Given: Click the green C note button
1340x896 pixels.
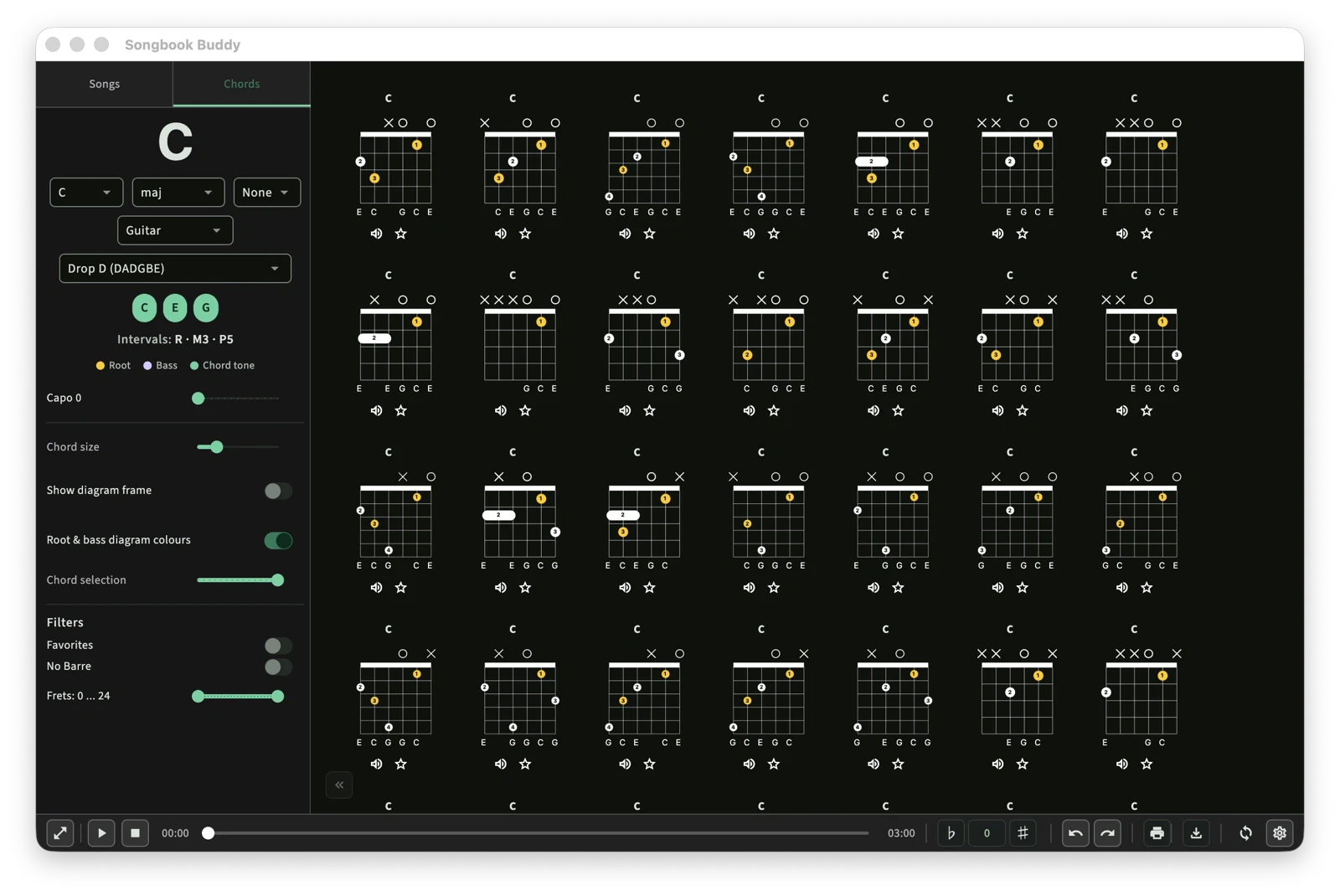Looking at the screenshot, I should click(144, 307).
